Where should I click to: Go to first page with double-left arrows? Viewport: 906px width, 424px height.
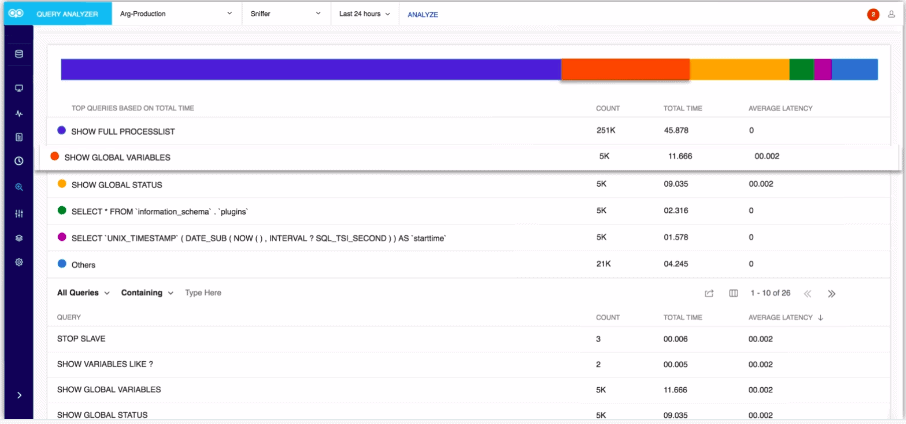(x=808, y=293)
